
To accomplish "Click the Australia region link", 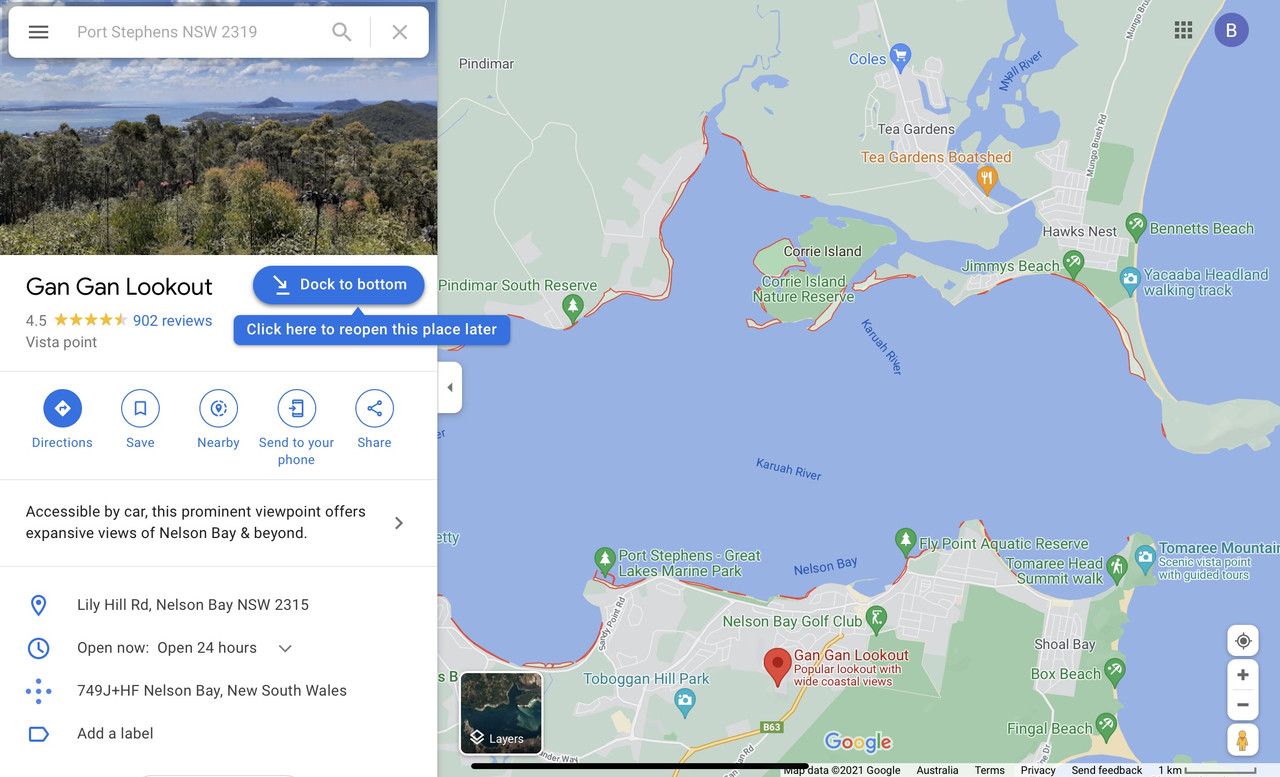I will pyautogui.click(x=937, y=770).
